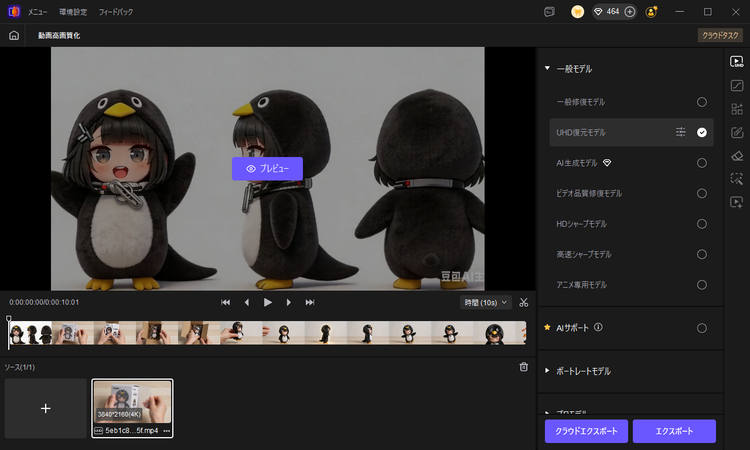This screenshot has height=450, width=750.
Task: Select the ビデオ品質修復モデル radio button
Action: pos(702,193)
